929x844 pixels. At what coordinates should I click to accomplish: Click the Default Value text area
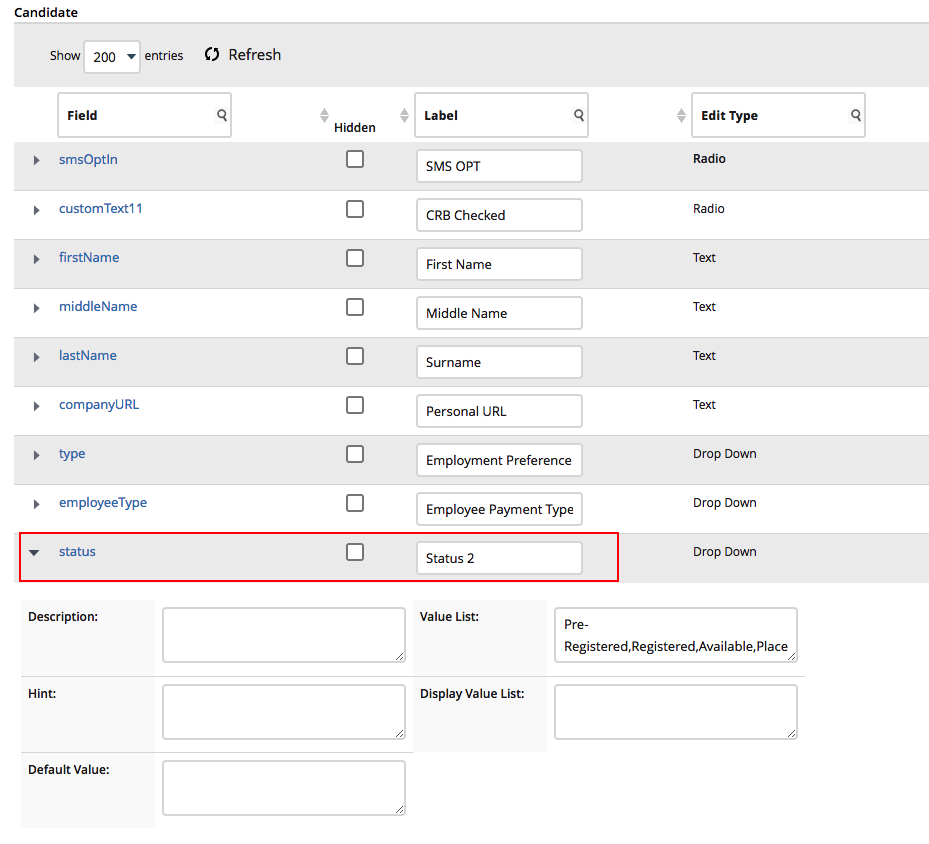(283, 788)
